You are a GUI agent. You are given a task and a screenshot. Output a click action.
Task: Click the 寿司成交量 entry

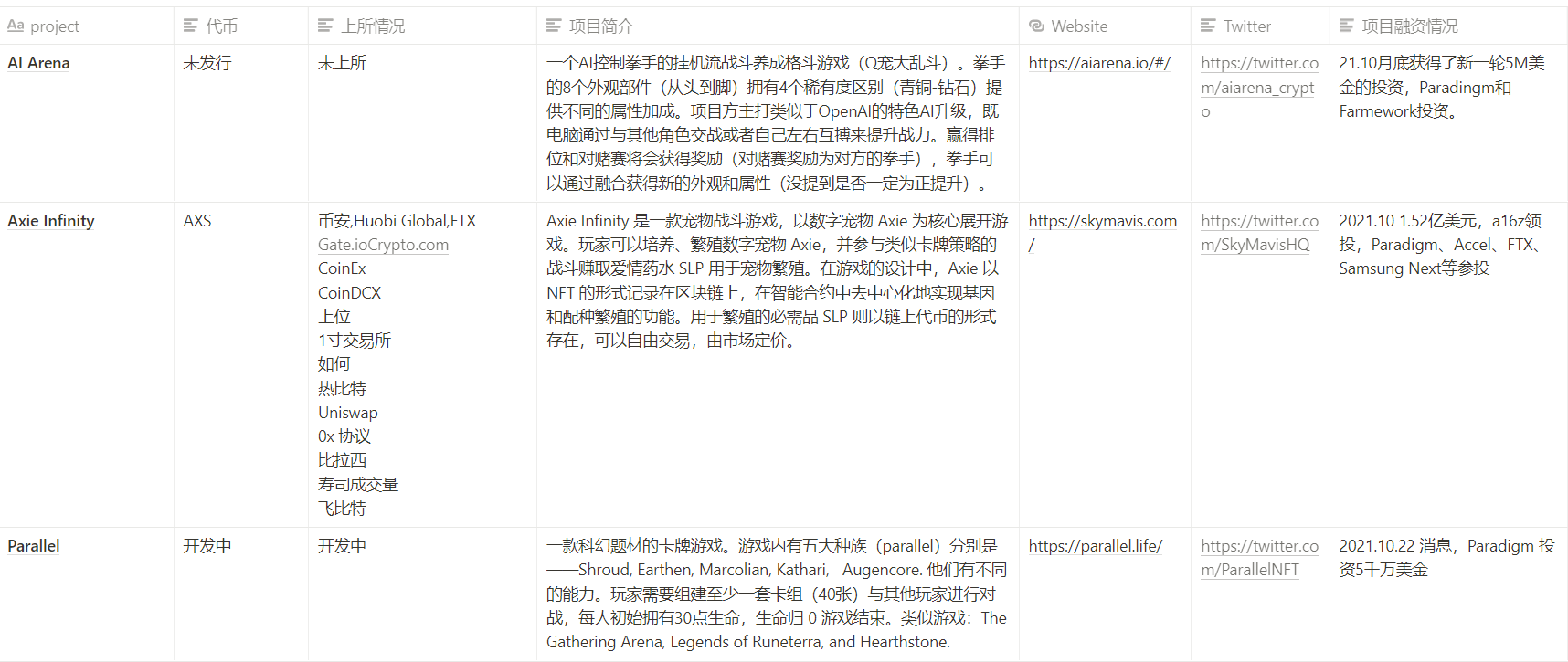[x=358, y=485]
